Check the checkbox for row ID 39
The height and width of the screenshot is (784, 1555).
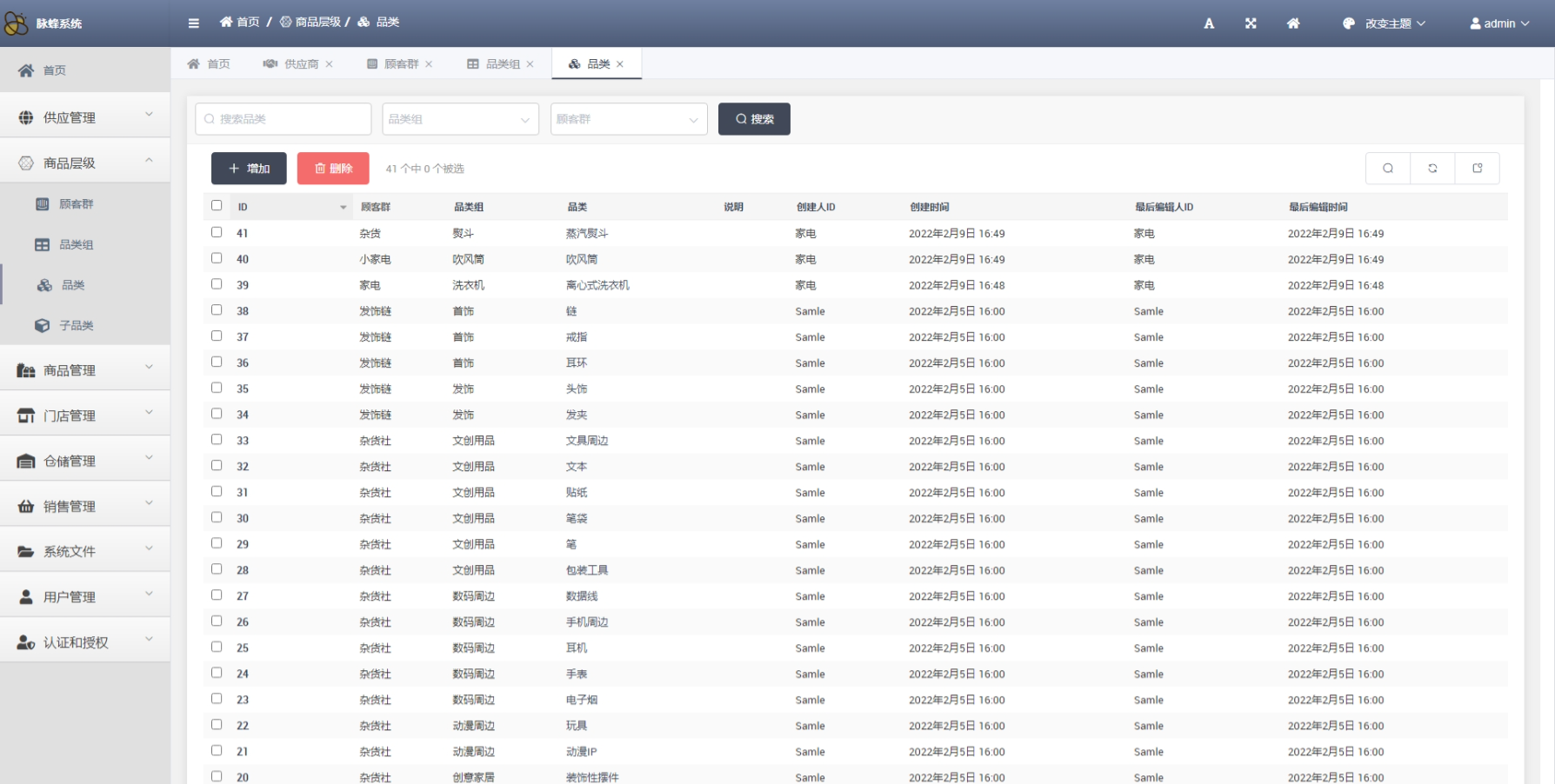(x=217, y=283)
